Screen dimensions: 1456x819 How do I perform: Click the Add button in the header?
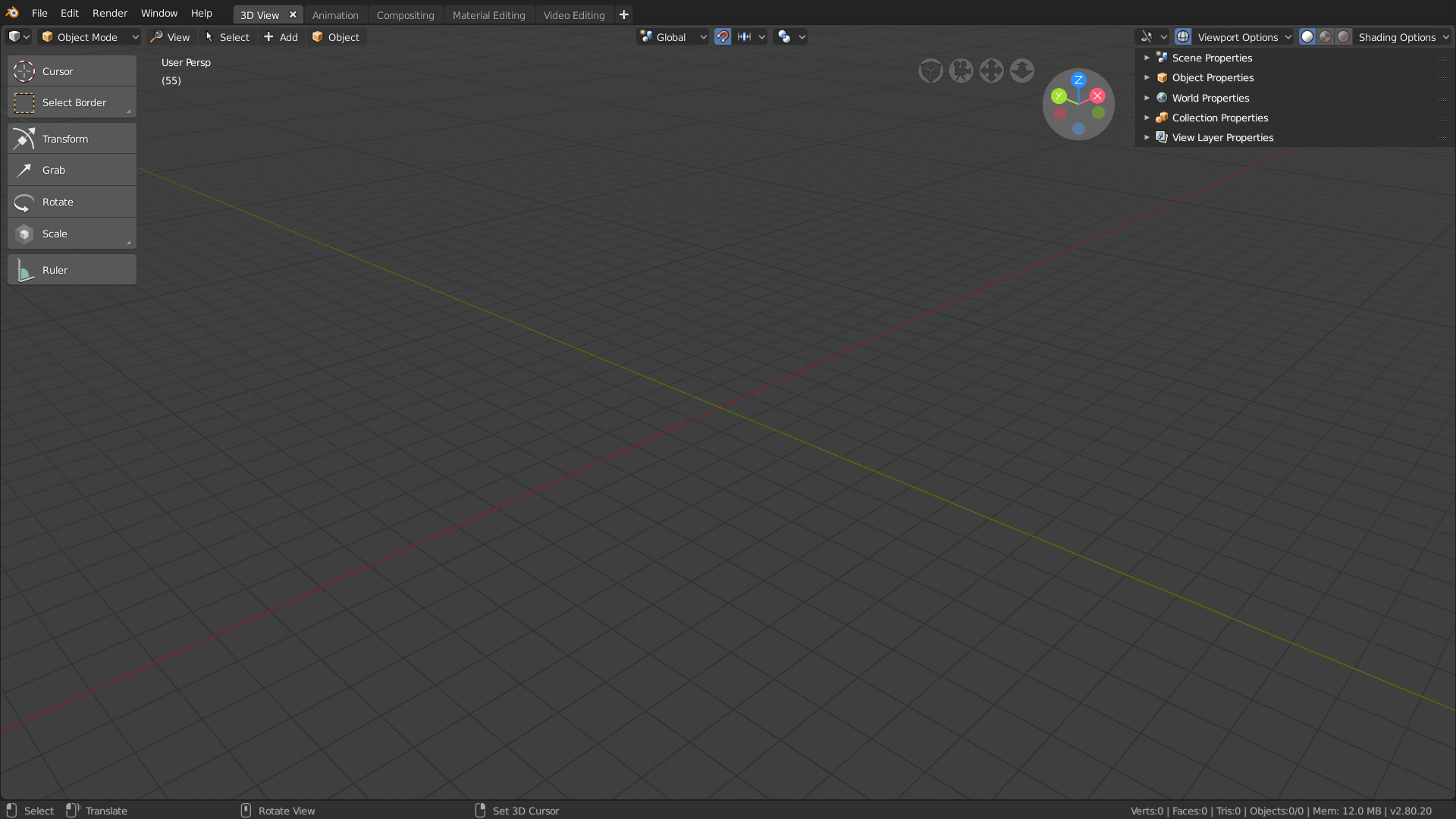pyautogui.click(x=280, y=36)
